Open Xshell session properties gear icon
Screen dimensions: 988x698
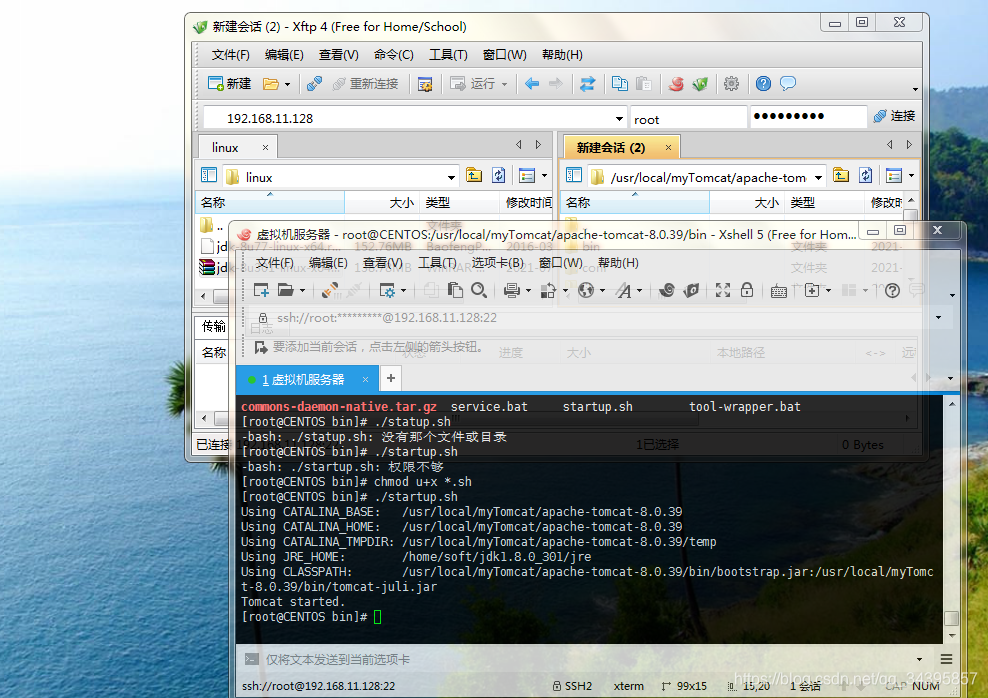click(x=387, y=290)
